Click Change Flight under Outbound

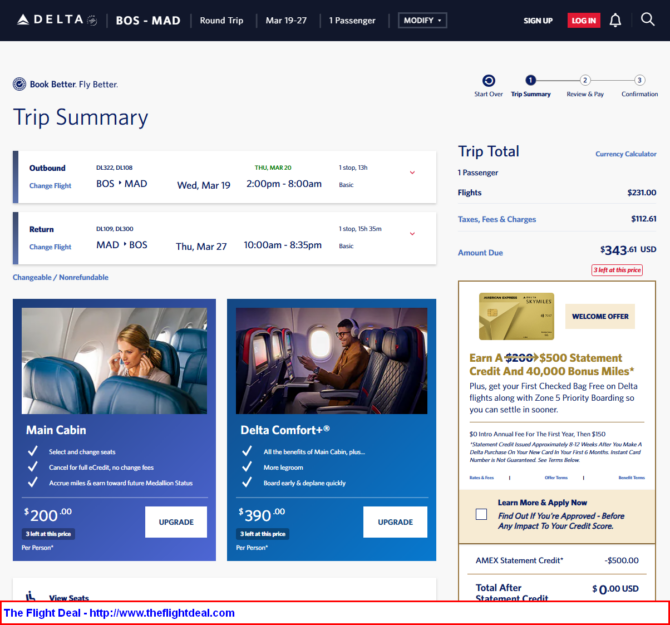pyautogui.click(x=50, y=185)
